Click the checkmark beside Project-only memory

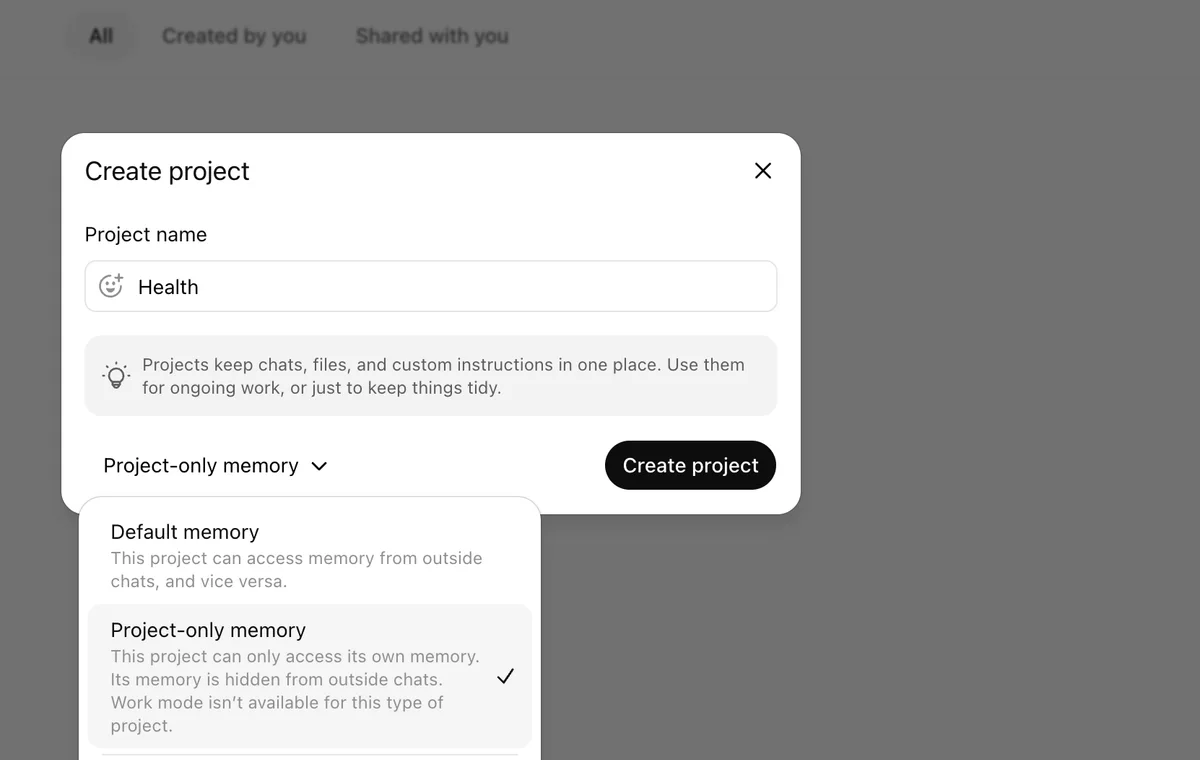pyautogui.click(x=506, y=677)
